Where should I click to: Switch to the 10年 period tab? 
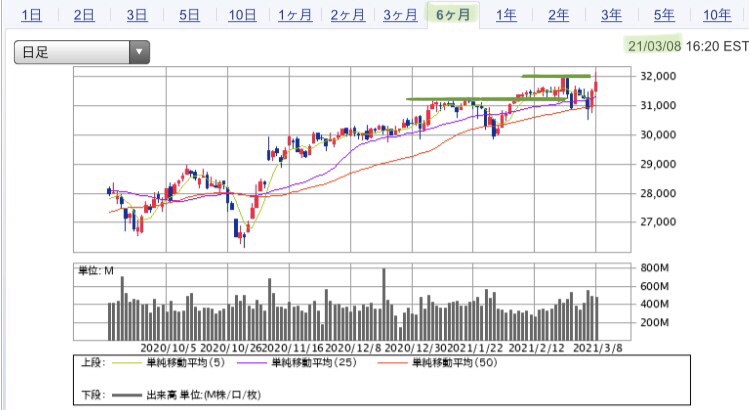point(716,15)
